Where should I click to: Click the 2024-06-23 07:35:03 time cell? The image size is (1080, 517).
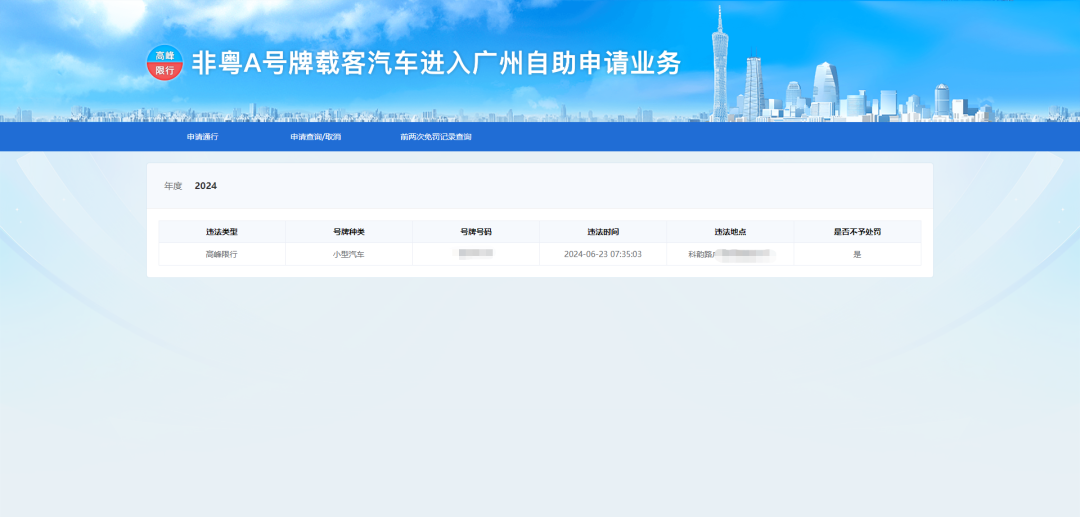pyautogui.click(x=603, y=255)
